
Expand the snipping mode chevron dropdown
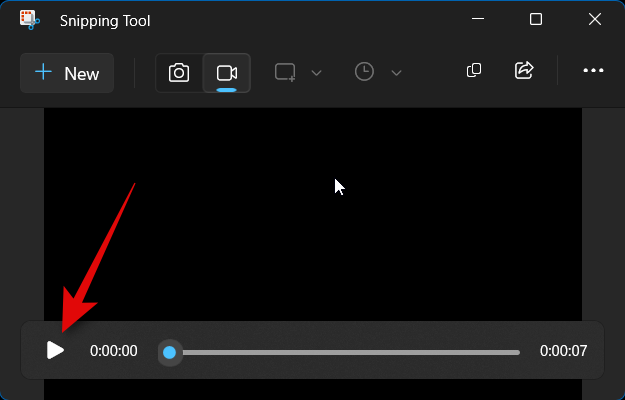pyautogui.click(x=317, y=73)
